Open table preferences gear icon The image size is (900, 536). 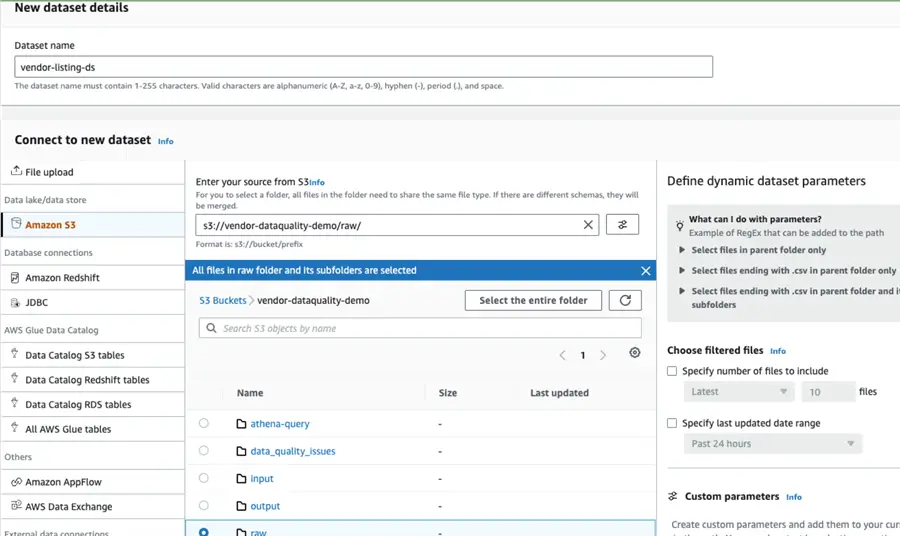(x=634, y=353)
